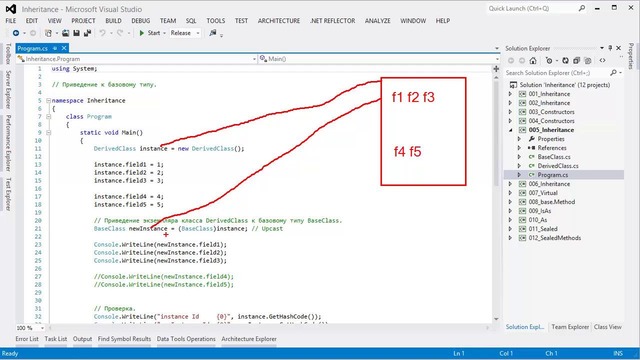Click the Navigate Backward toolbar icon

point(16,33)
